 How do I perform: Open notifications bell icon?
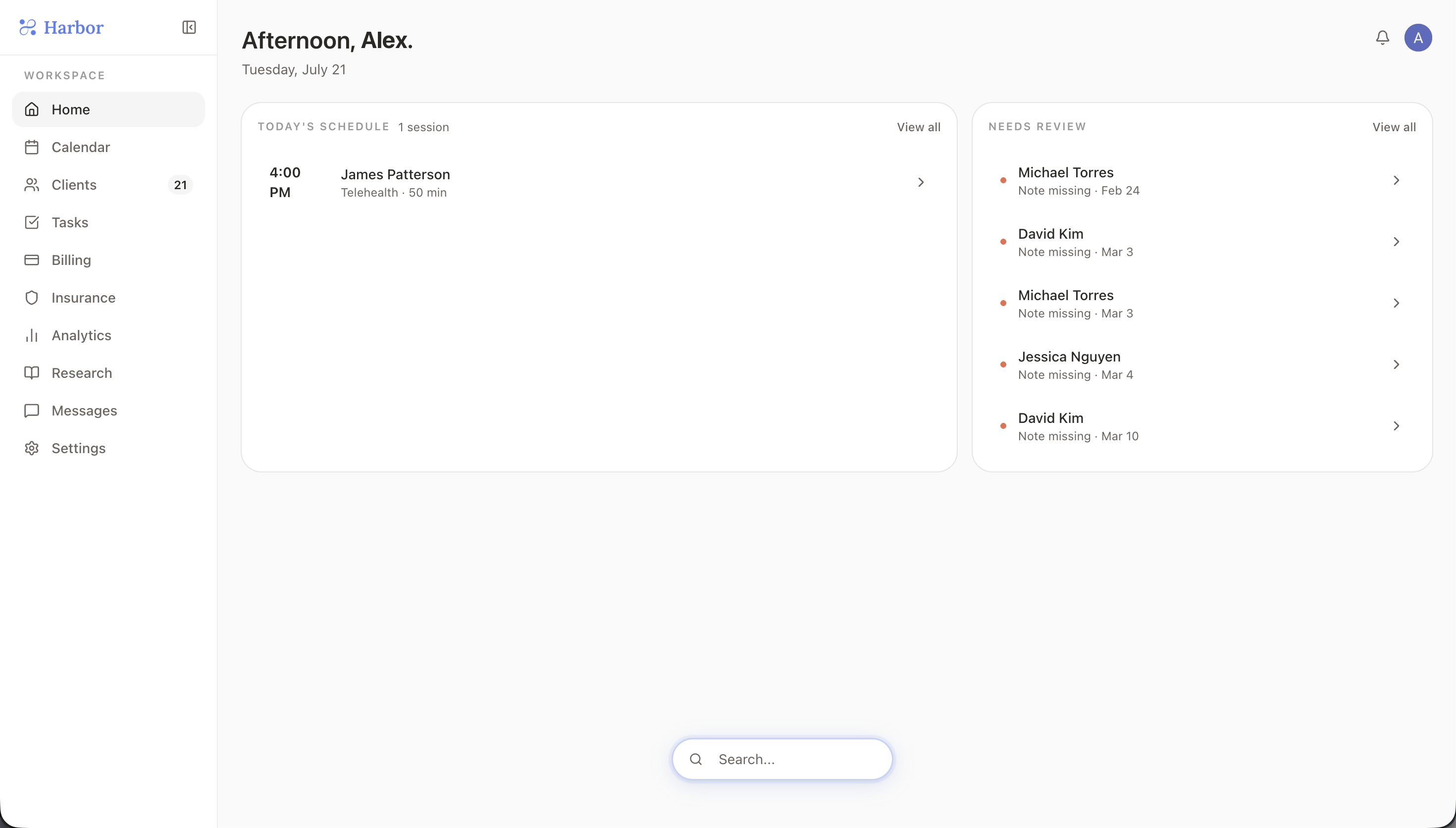1382,38
